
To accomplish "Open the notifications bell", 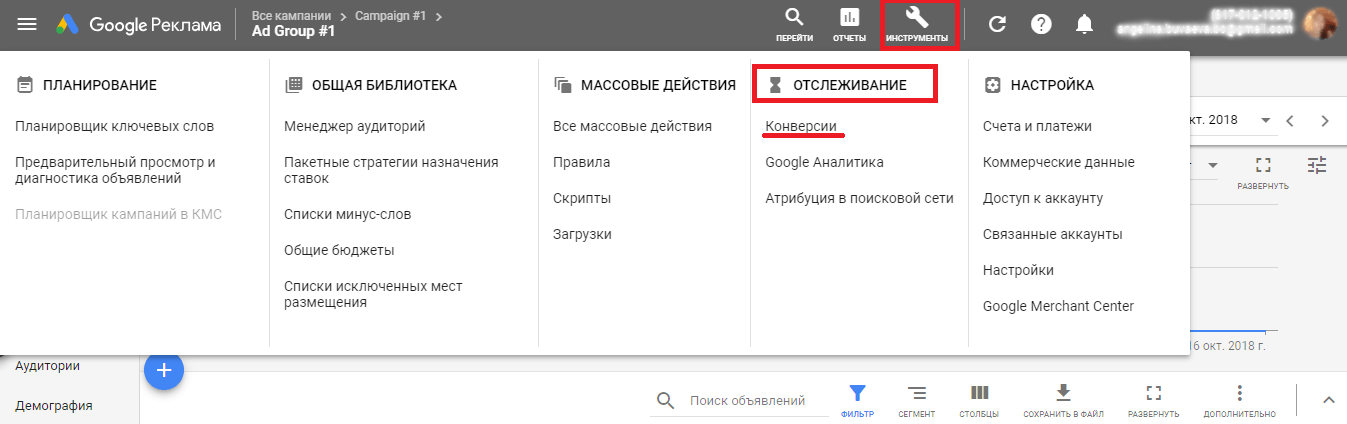I will tap(1085, 24).
